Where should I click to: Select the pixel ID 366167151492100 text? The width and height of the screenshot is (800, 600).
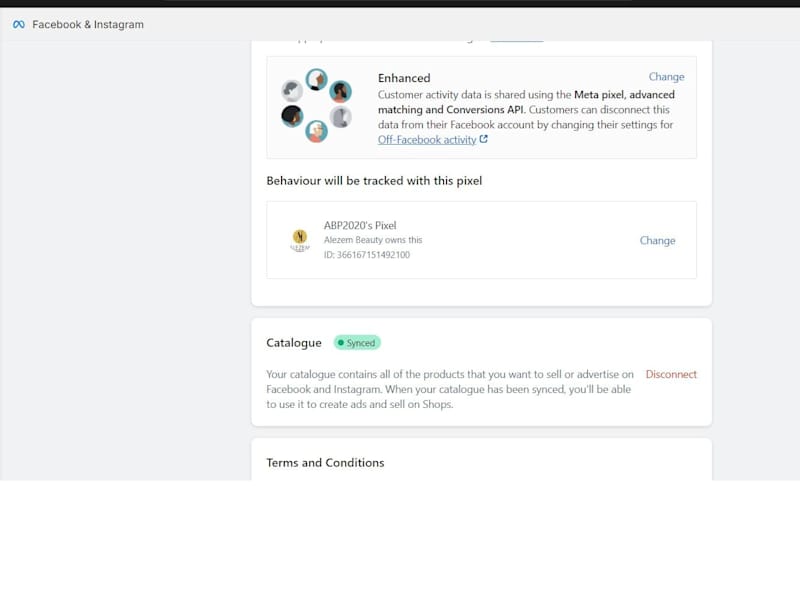(x=366, y=255)
